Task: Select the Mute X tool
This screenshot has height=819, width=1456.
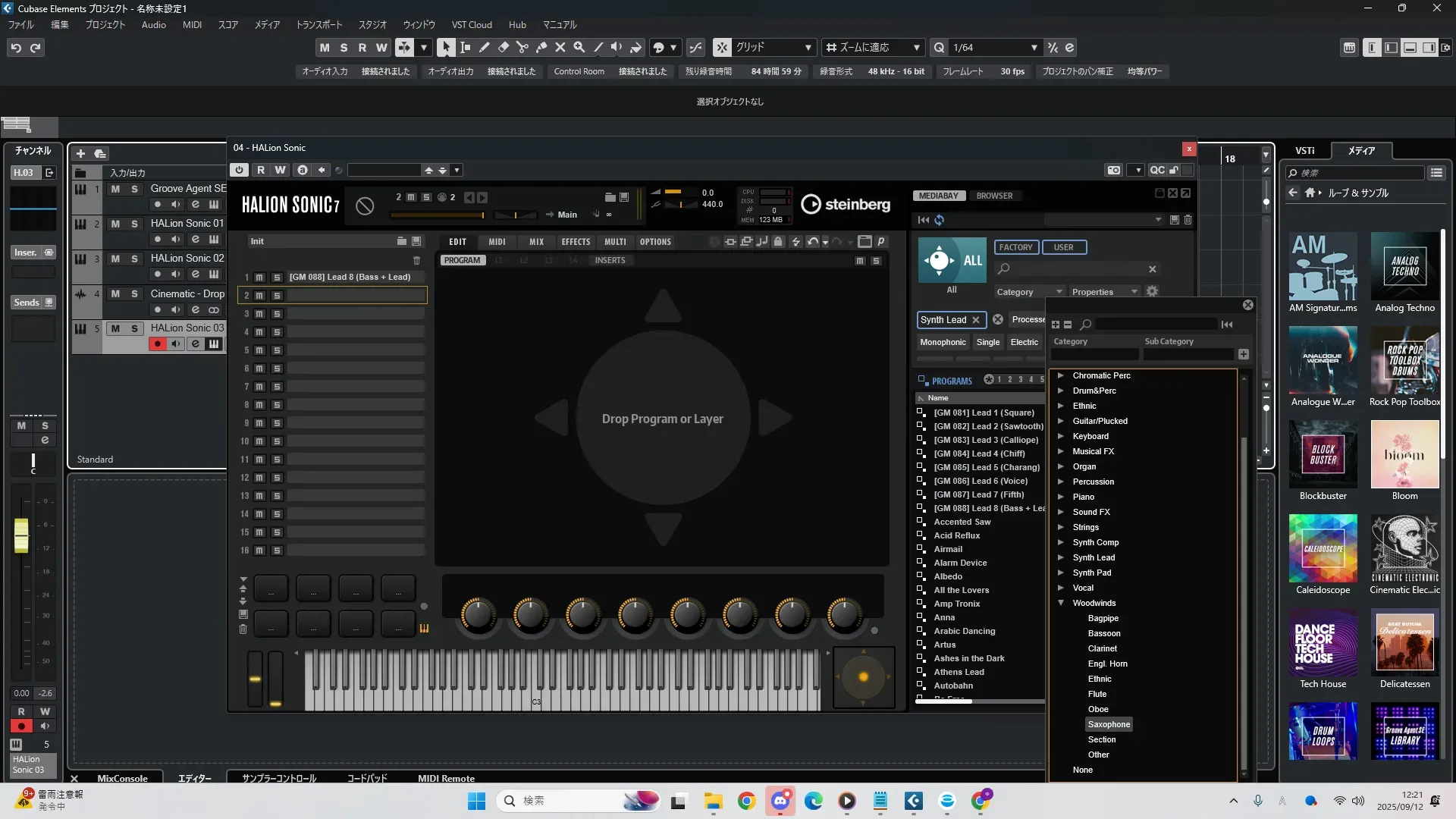Action: (x=560, y=47)
